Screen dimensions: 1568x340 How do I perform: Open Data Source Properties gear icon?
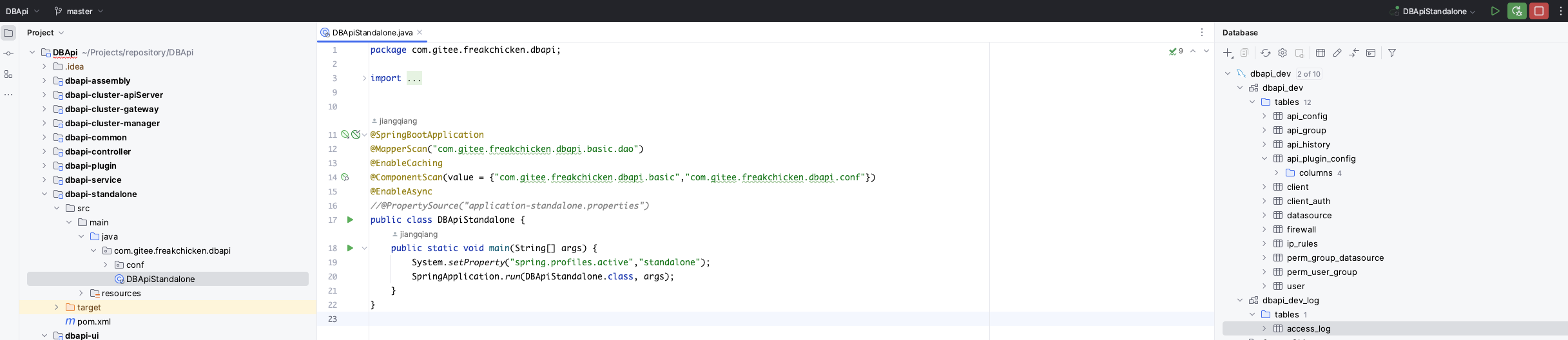tap(1282, 53)
